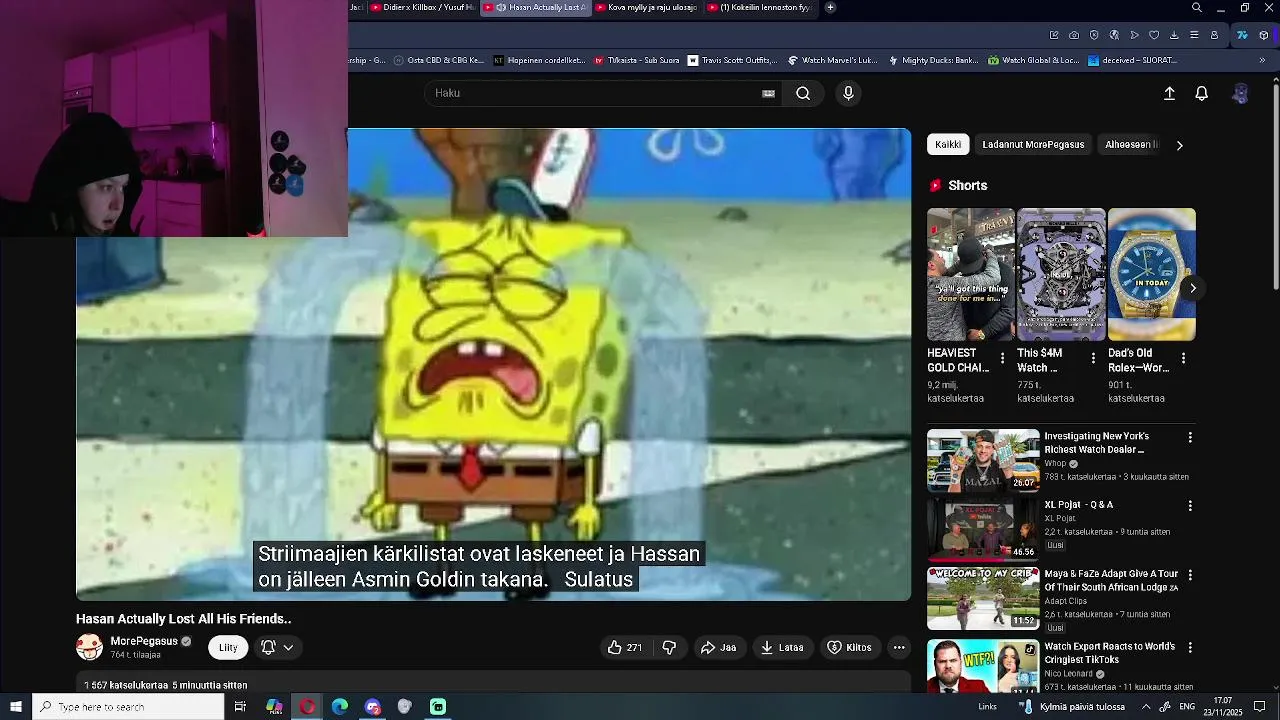Open YouTube notifications bell
Image resolution: width=1280 pixels, height=720 pixels.
[x=1202, y=93]
